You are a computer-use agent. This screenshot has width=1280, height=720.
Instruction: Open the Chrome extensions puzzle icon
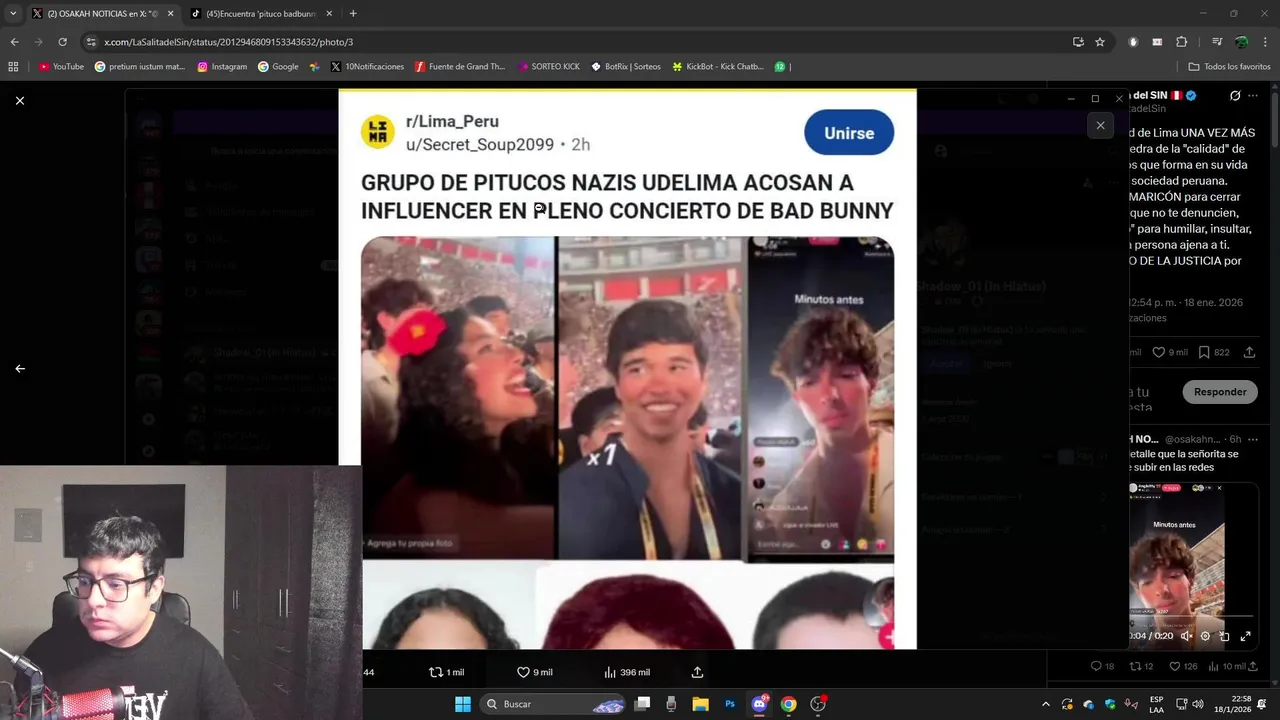pos(1181,42)
